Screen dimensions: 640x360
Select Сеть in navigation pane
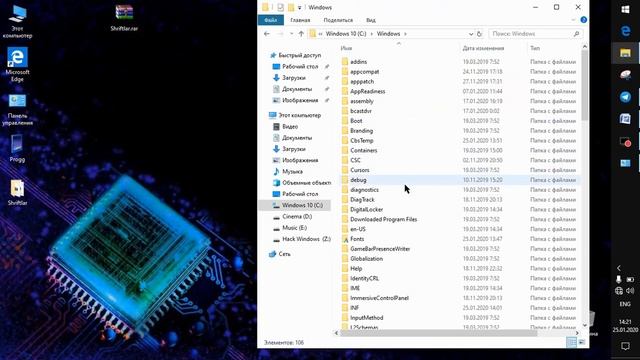(284, 254)
